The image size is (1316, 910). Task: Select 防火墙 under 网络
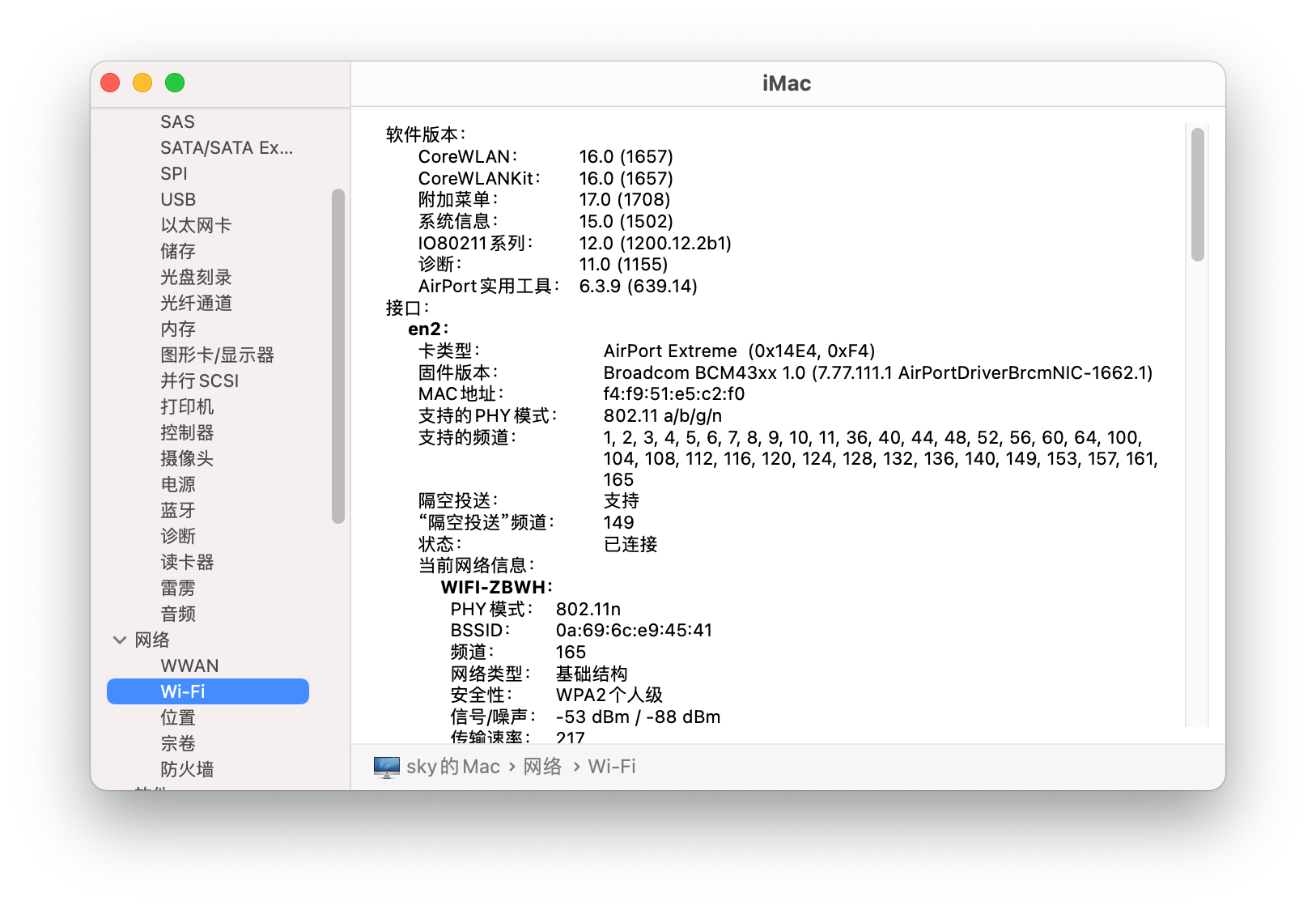coord(187,770)
